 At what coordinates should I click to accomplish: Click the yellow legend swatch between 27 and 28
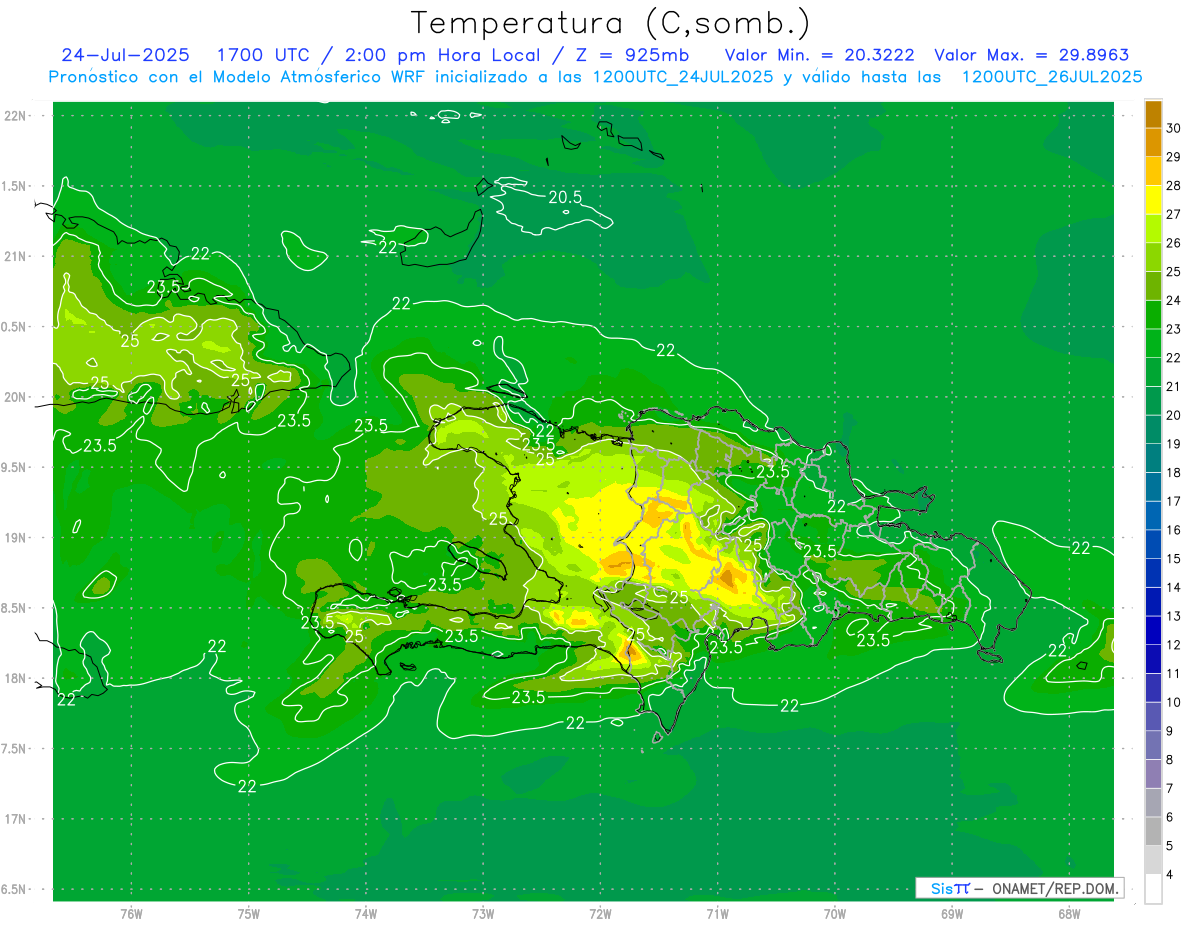[1153, 200]
